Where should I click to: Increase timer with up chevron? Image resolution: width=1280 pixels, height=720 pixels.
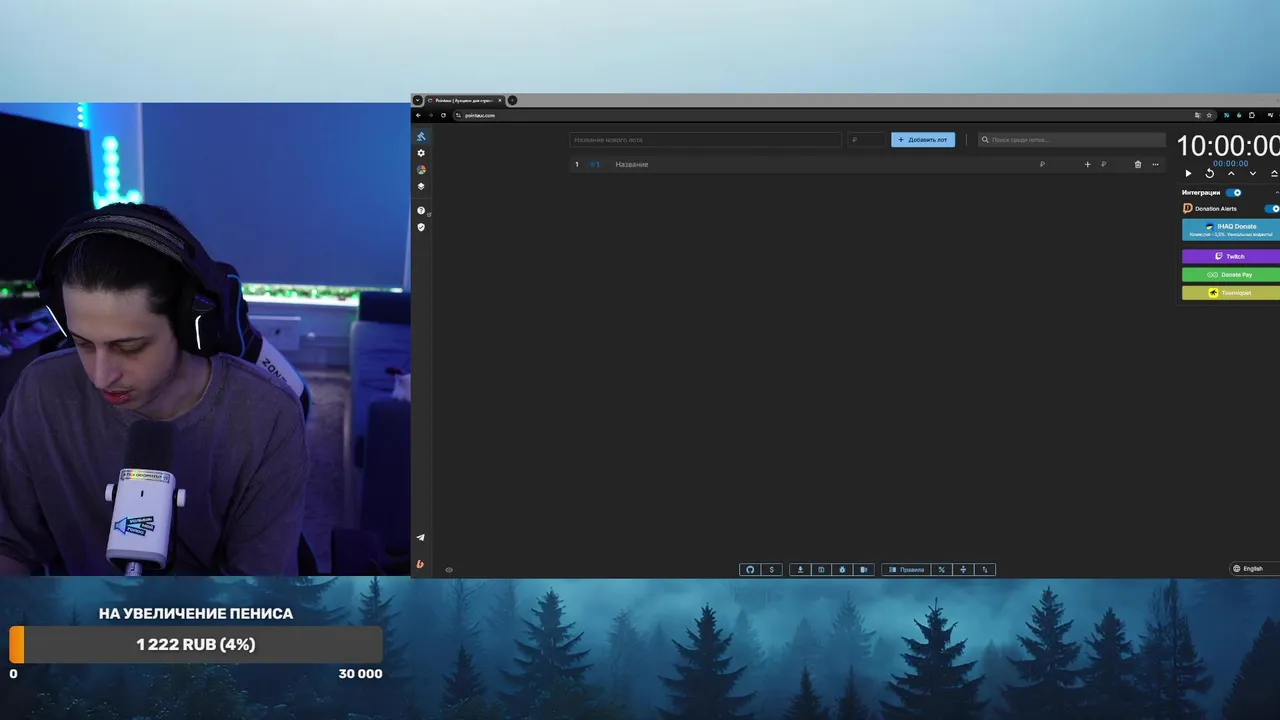pyautogui.click(x=1231, y=174)
